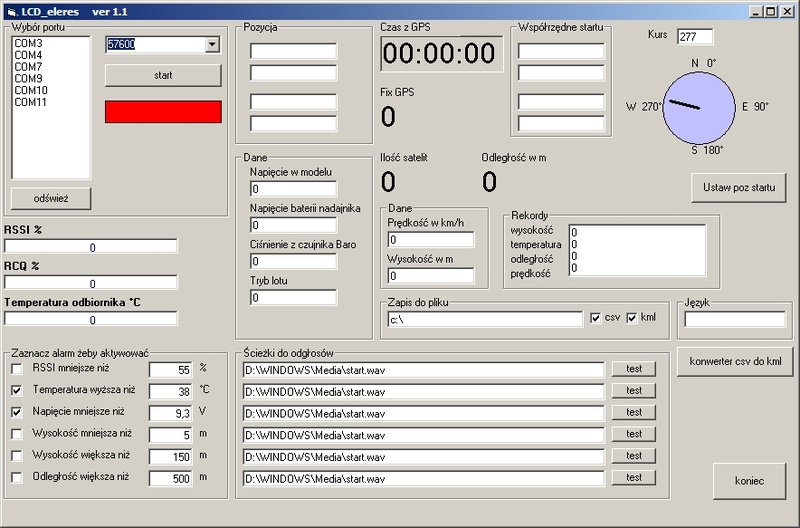The image size is (800, 528).
Task: Click the odśwież refresh button
Action: 51,198
